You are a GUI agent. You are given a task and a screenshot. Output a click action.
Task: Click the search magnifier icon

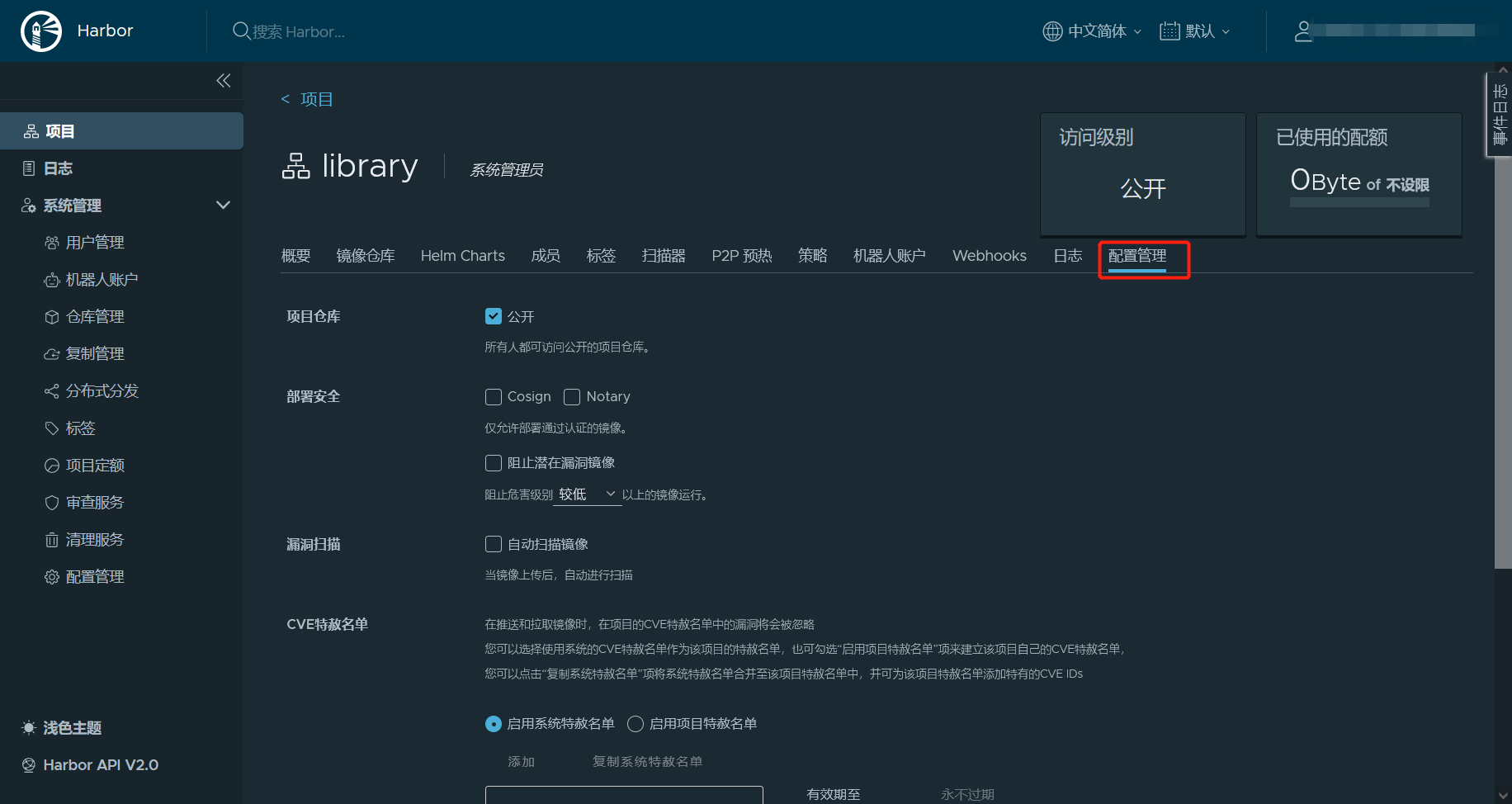(241, 31)
